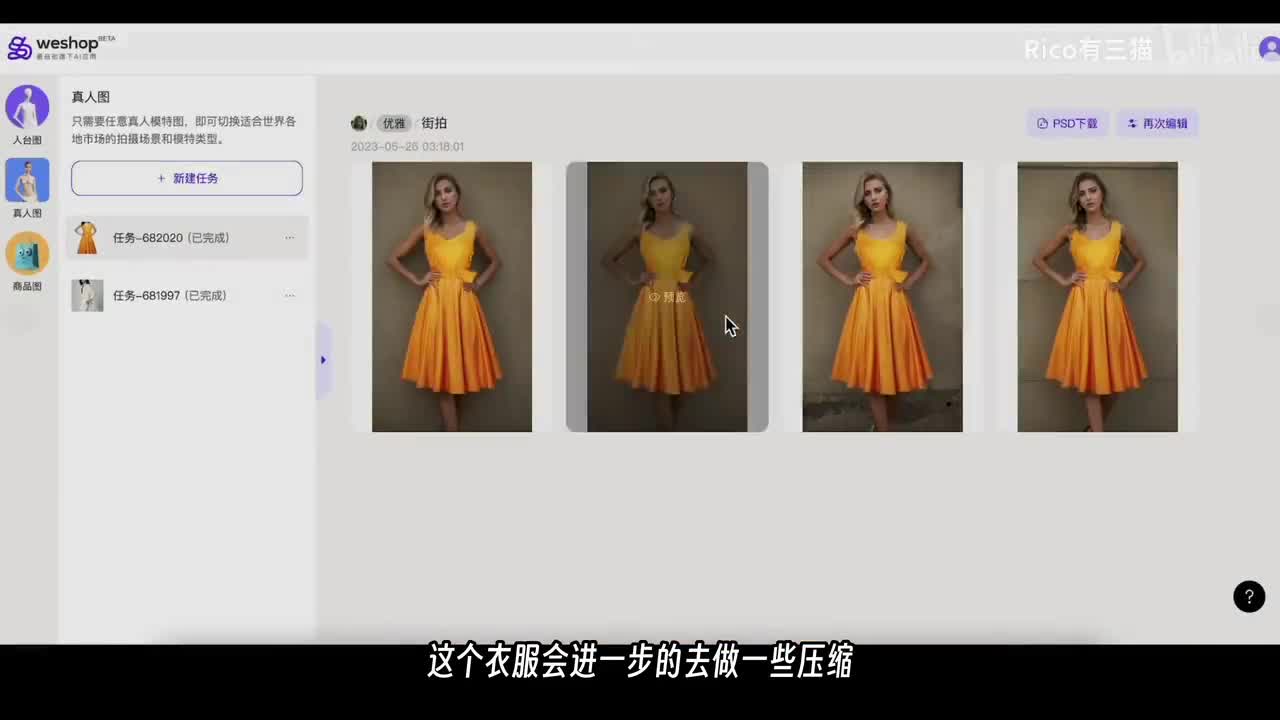This screenshot has height=720, width=1280.
Task: Select 任务-682020 in the task list
Action: [x=170, y=238]
